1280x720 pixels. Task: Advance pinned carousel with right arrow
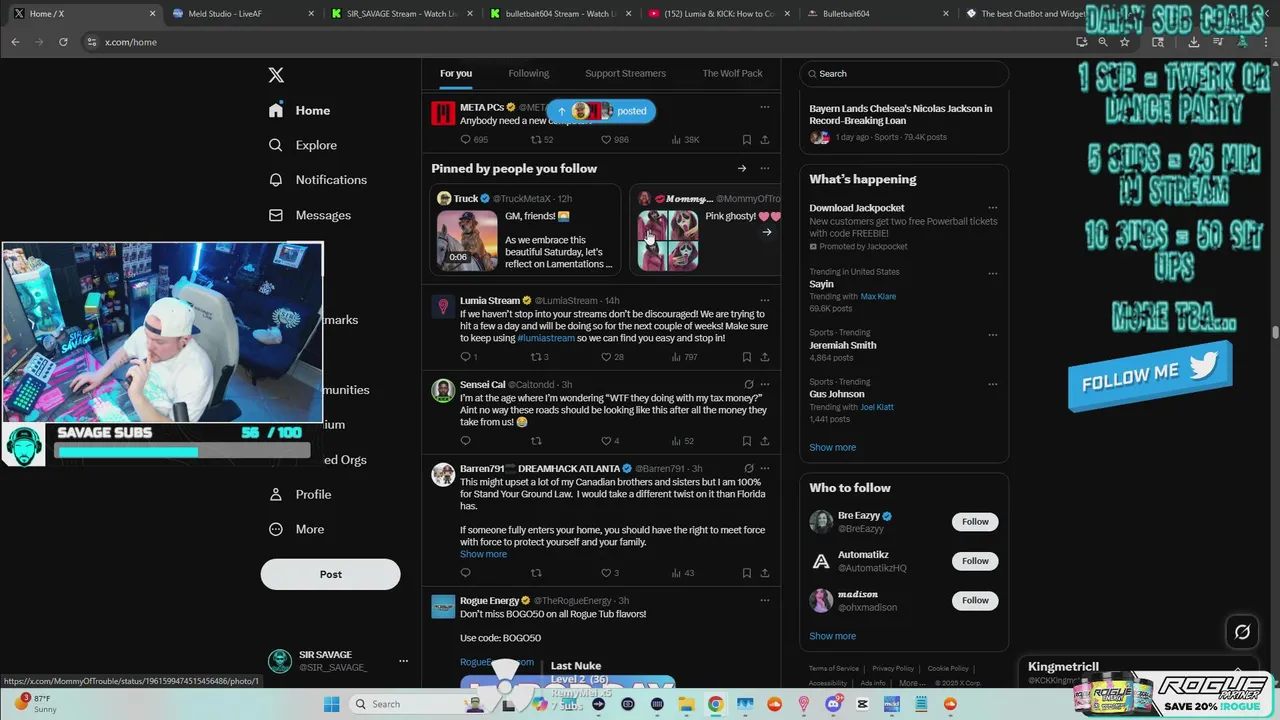click(x=767, y=232)
